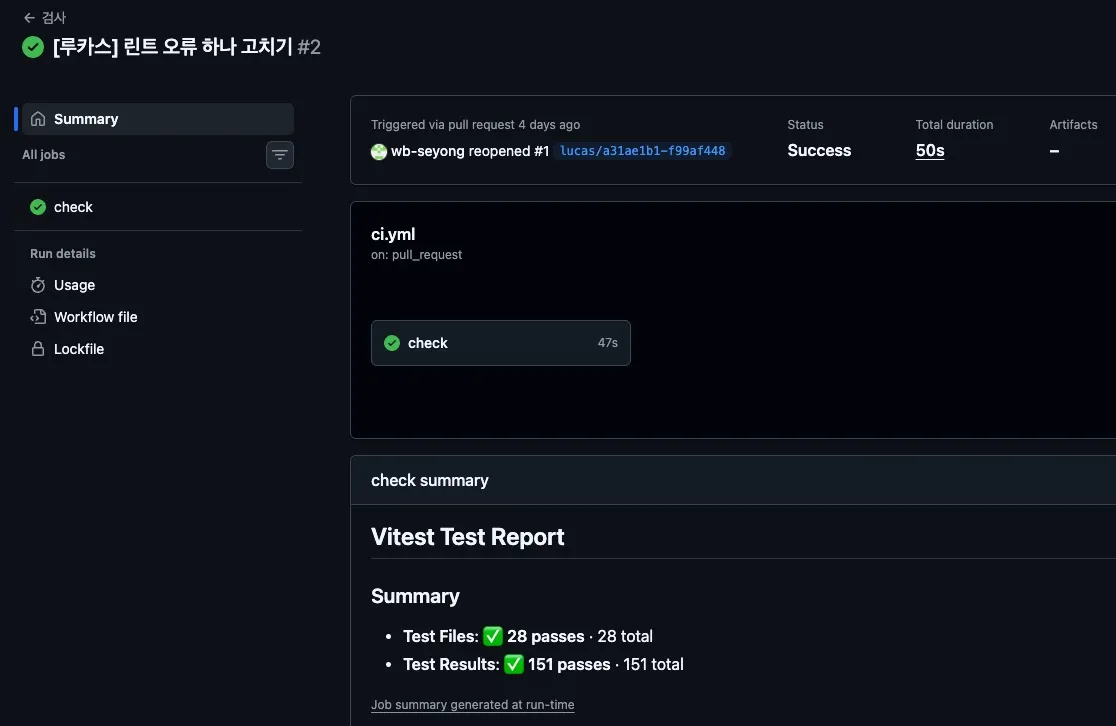Click the All jobs label
This screenshot has width=1116, height=726.
point(43,154)
